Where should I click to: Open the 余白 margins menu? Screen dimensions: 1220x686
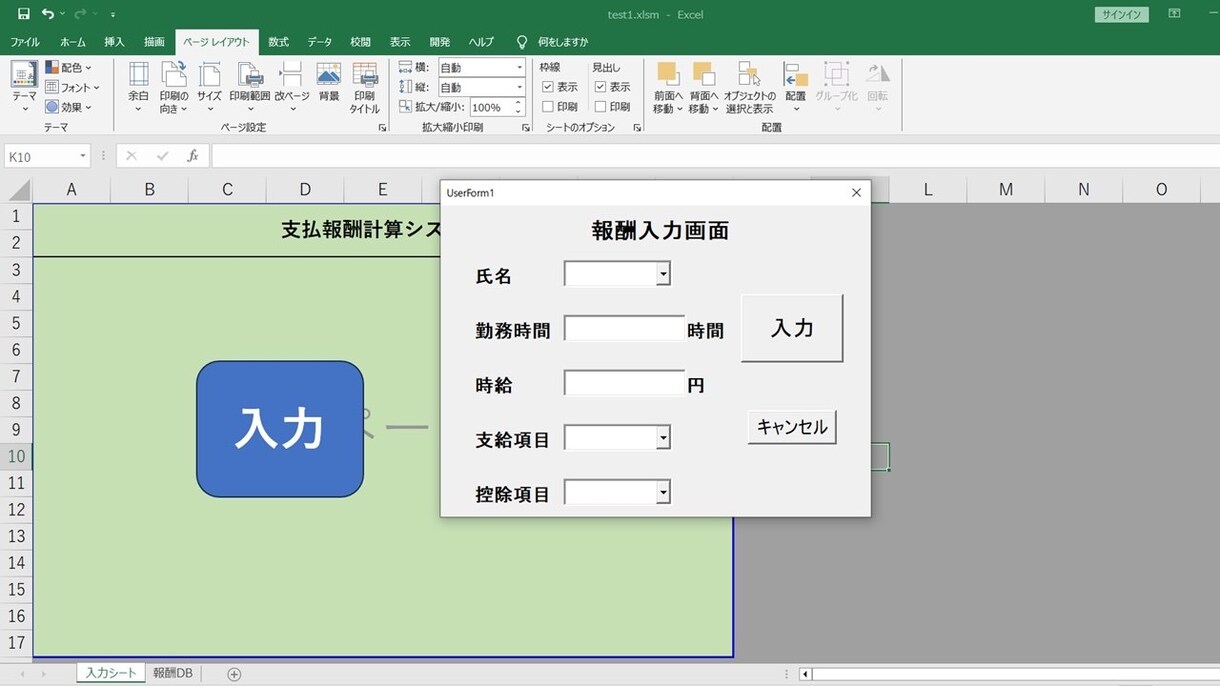pyautogui.click(x=138, y=88)
